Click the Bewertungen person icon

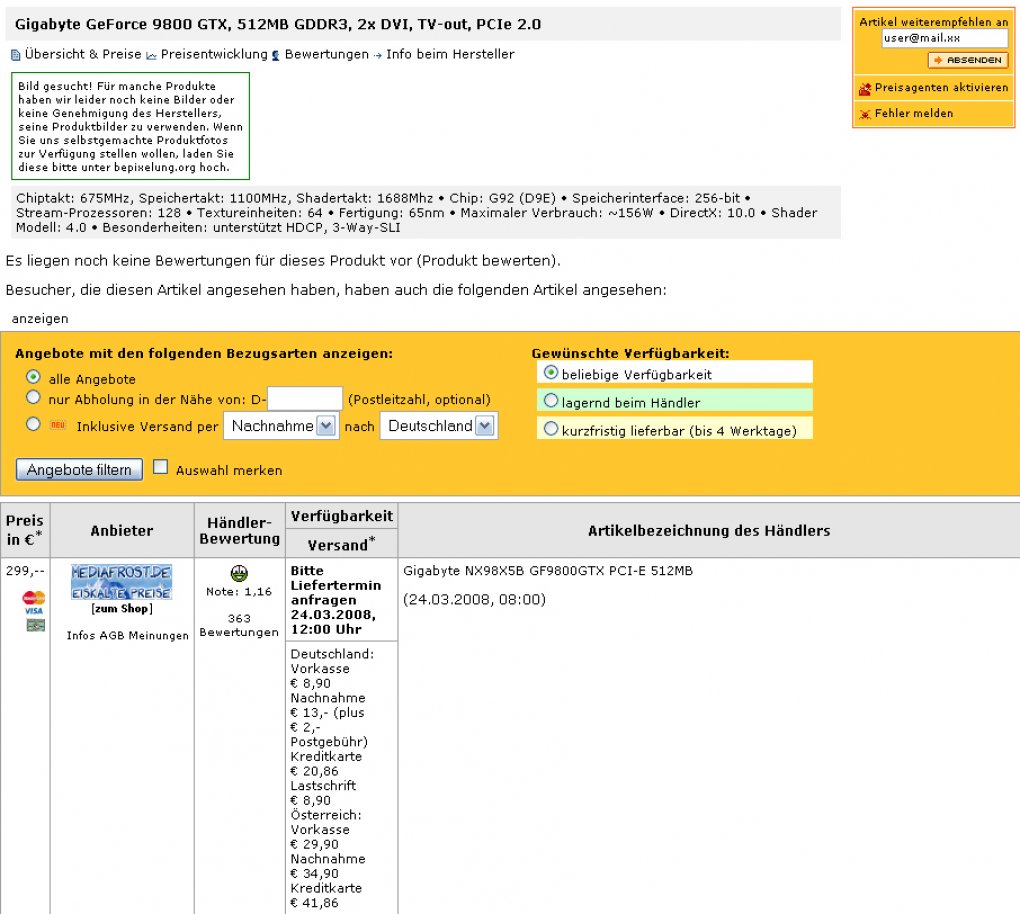click(276, 55)
